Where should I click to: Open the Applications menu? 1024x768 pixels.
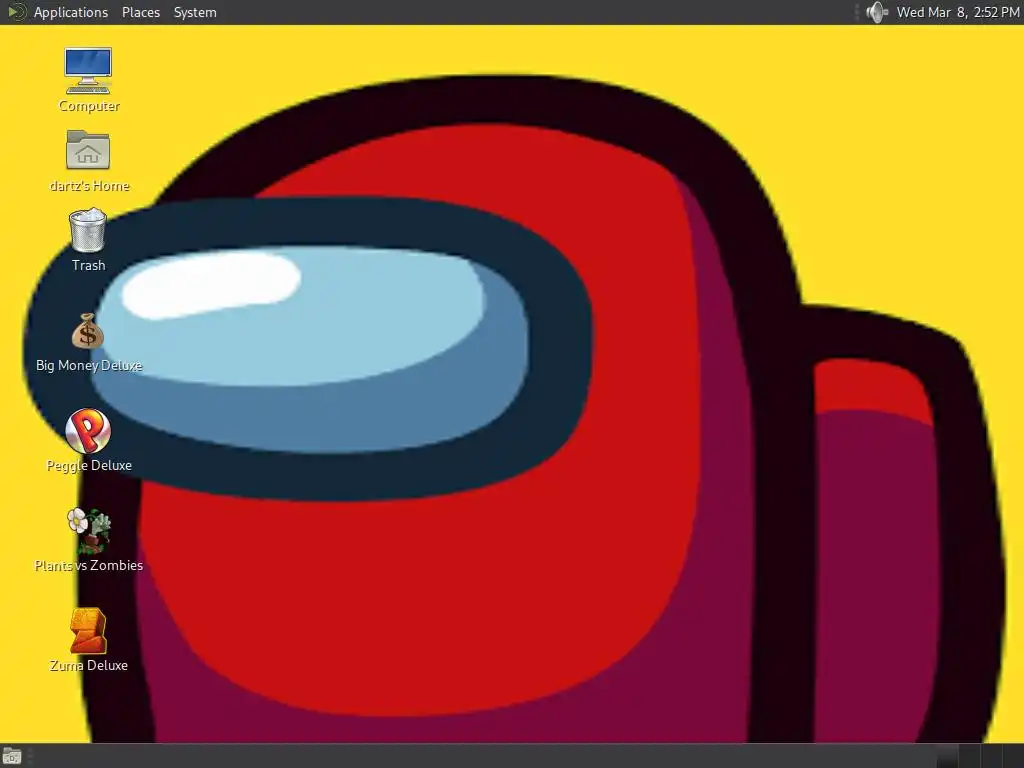71,12
